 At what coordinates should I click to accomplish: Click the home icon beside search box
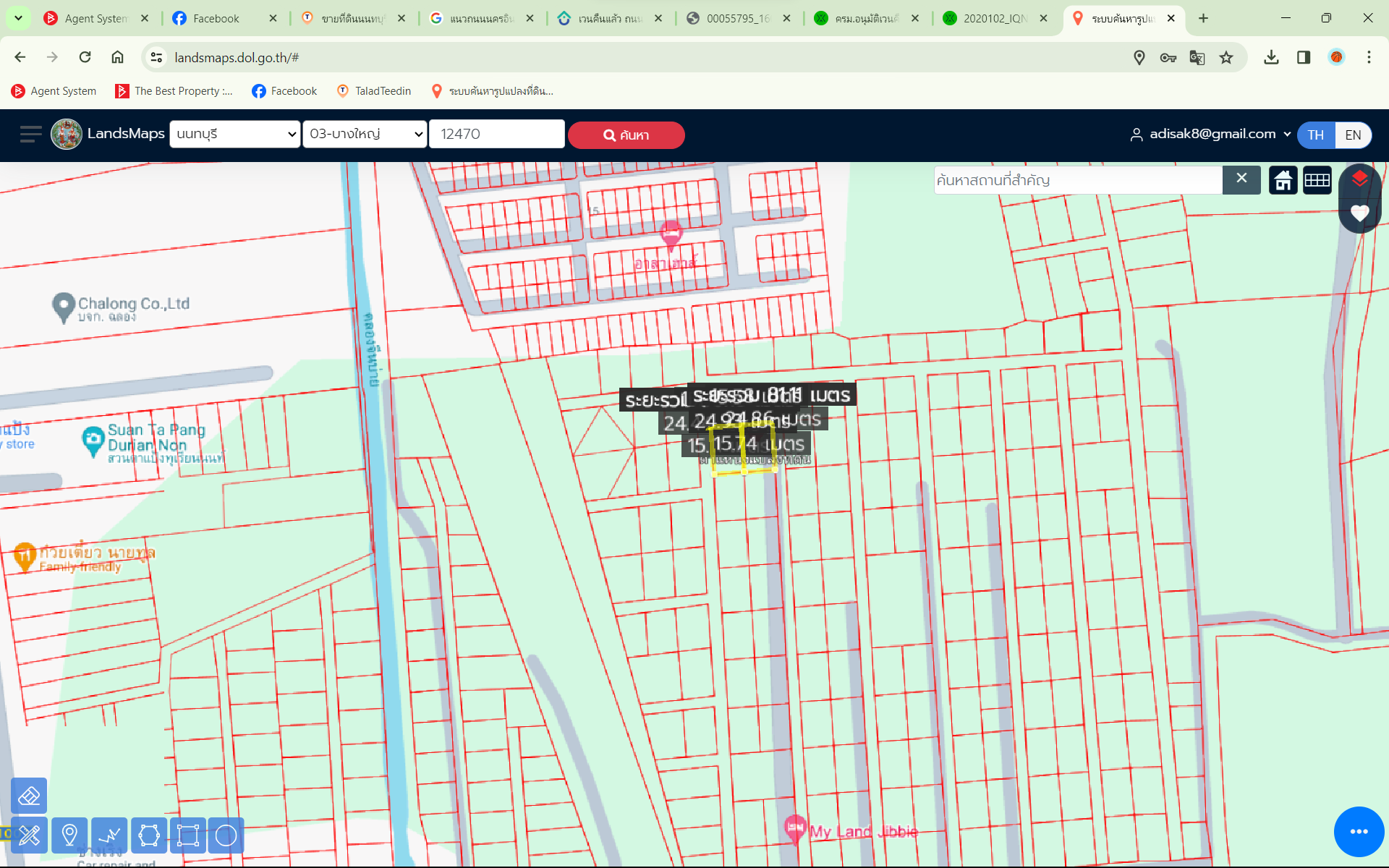[x=1283, y=180]
